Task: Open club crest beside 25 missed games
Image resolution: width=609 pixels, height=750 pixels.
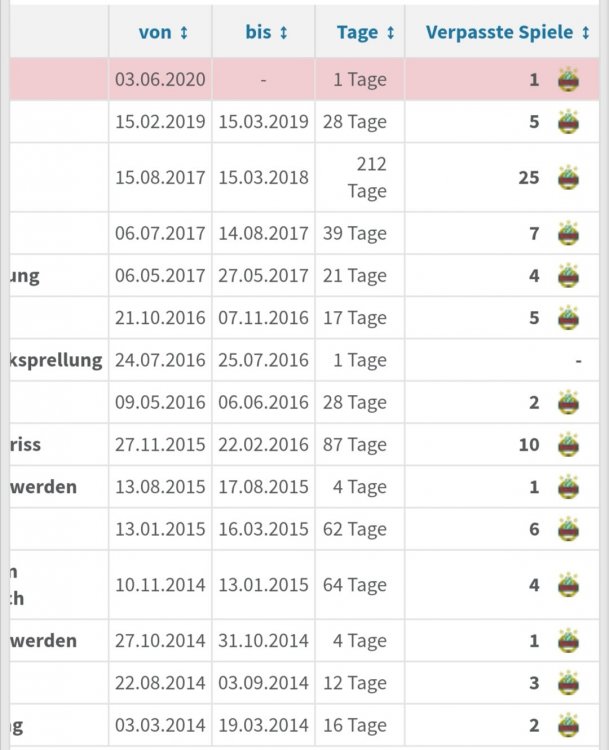Action: click(x=568, y=178)
